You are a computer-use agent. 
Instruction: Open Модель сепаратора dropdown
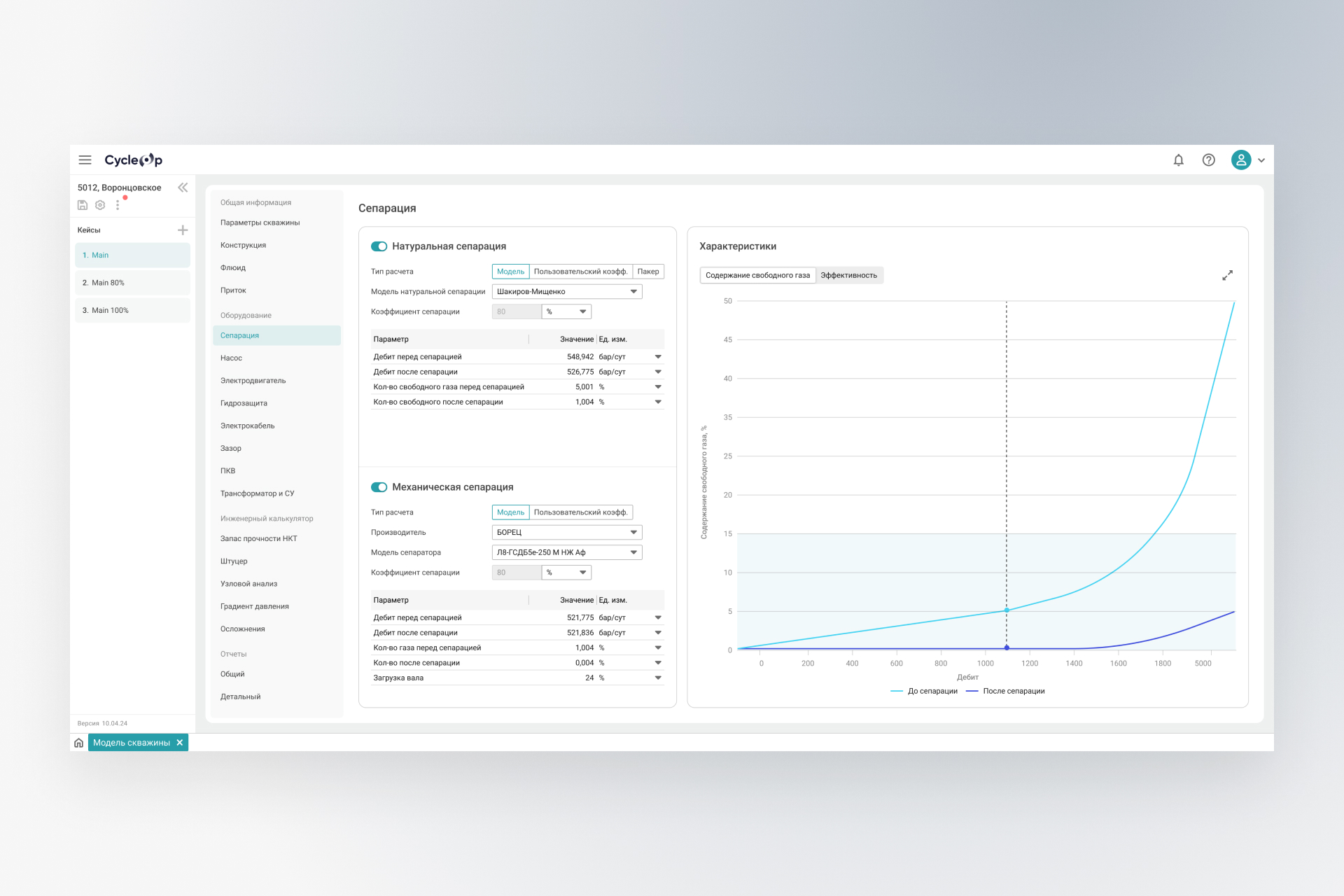click(566, 552)
